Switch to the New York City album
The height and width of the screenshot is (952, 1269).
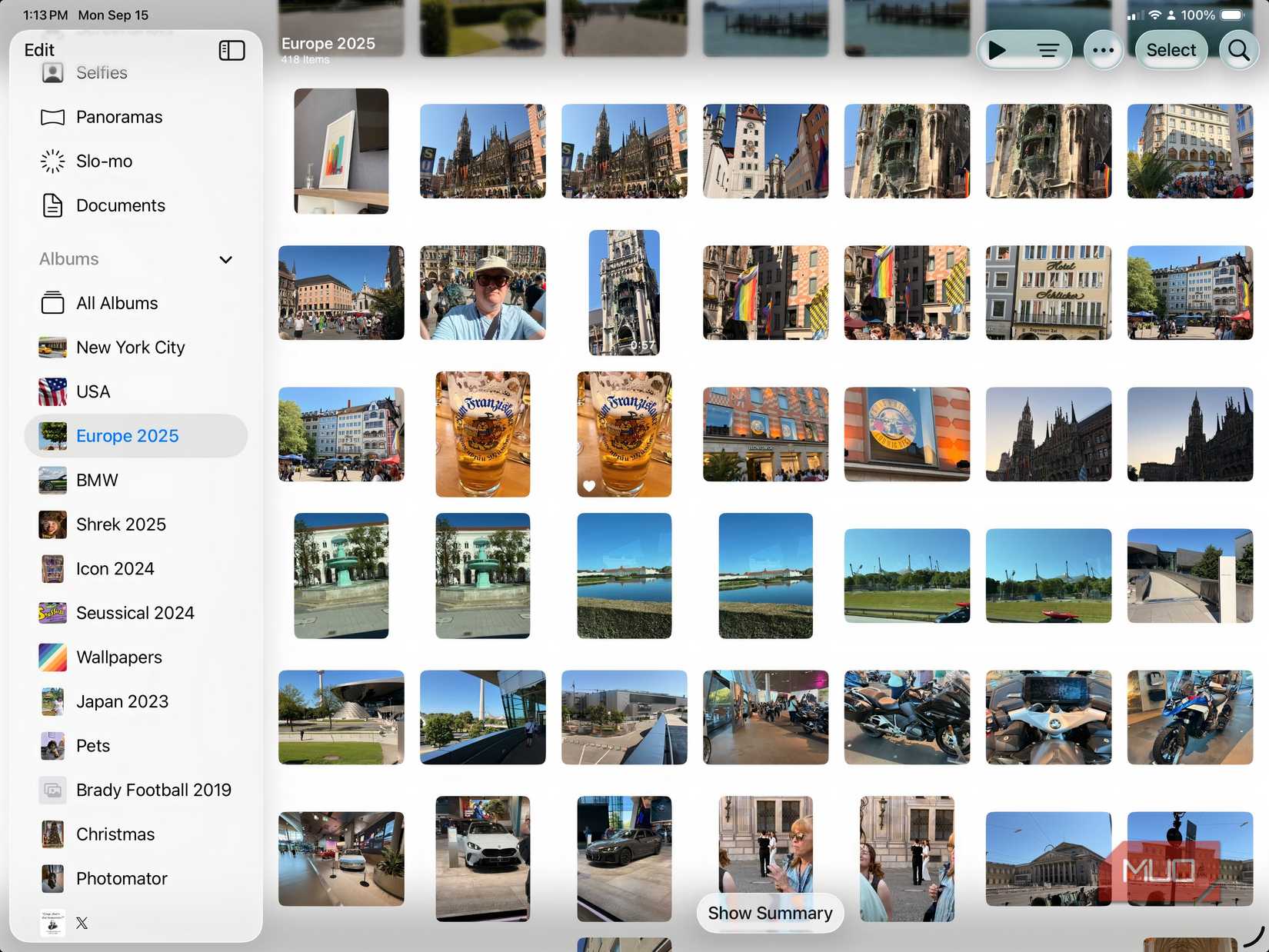coord(130,347)
